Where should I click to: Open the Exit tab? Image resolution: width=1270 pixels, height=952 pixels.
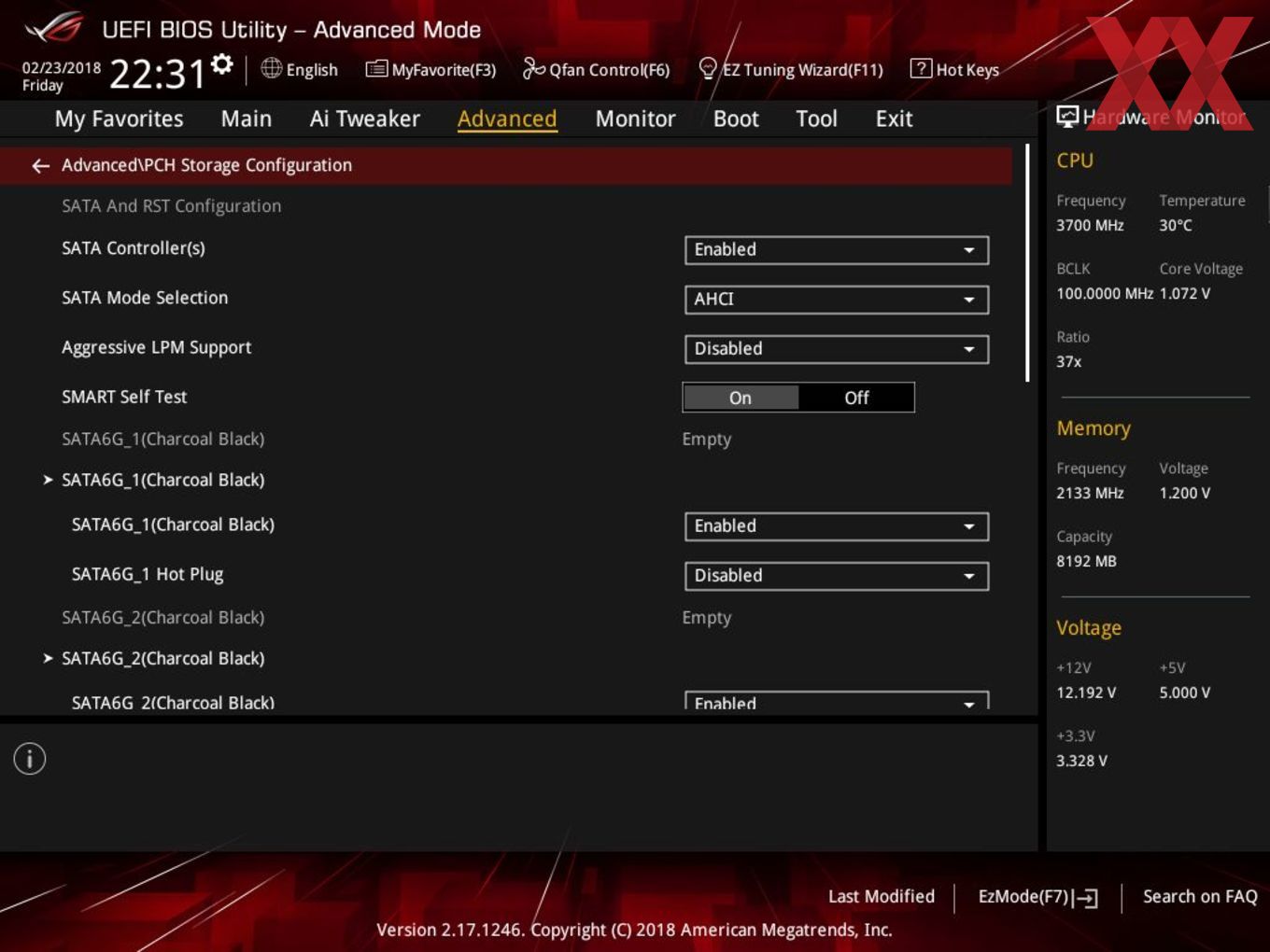pyautogui.click(x=894, y=119)
